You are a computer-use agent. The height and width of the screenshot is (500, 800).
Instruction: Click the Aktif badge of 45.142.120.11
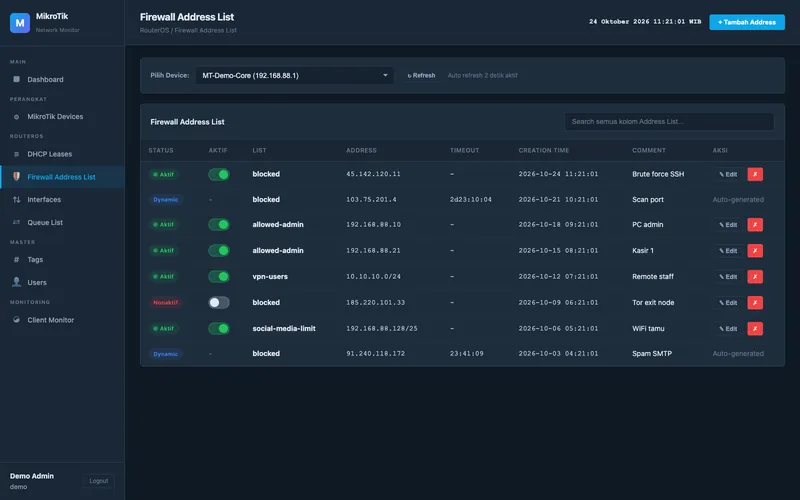click(x=163, y=174)
